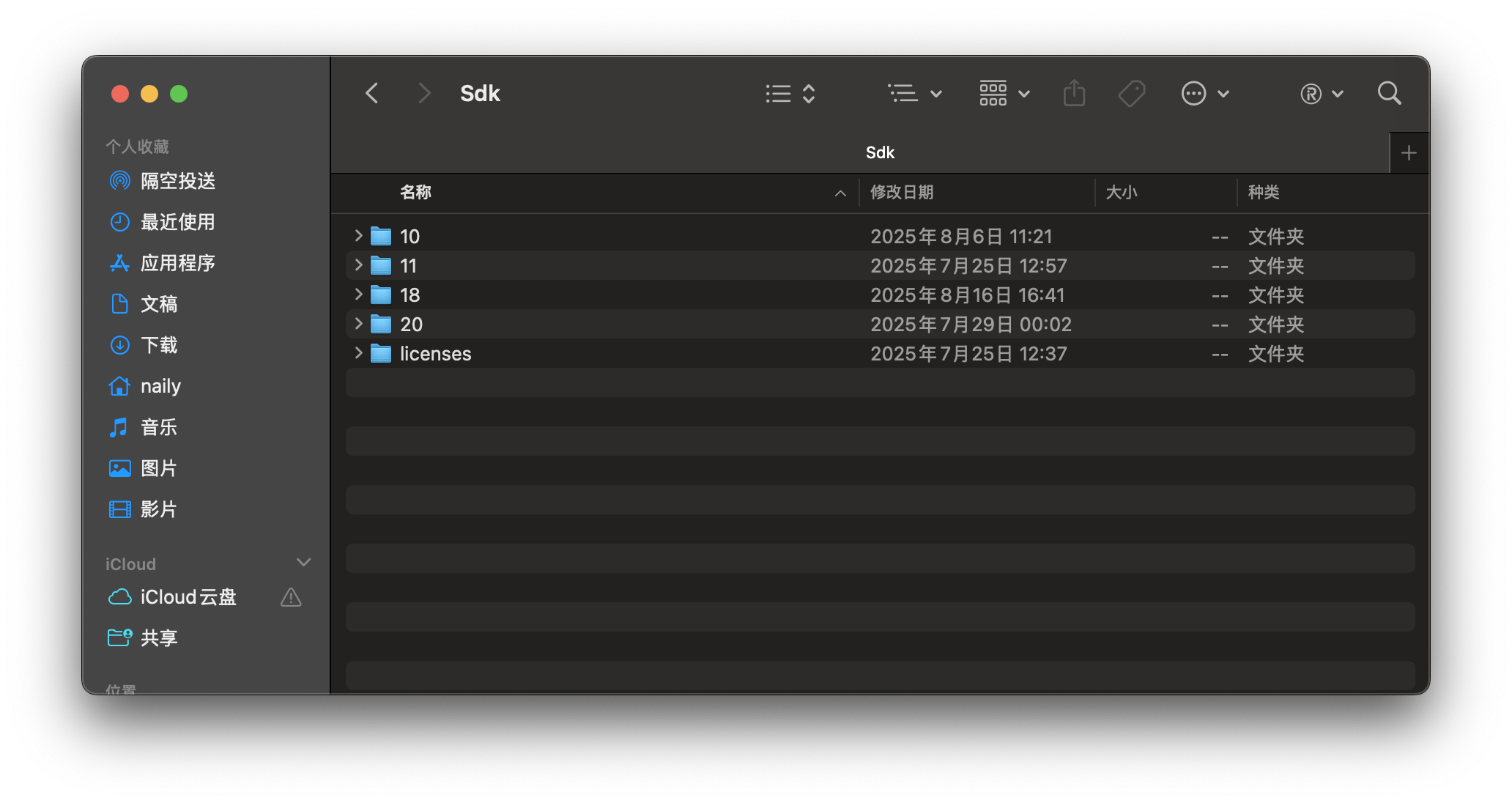Expand the folder named 18

pyautogui.click(x=358, y=295)
